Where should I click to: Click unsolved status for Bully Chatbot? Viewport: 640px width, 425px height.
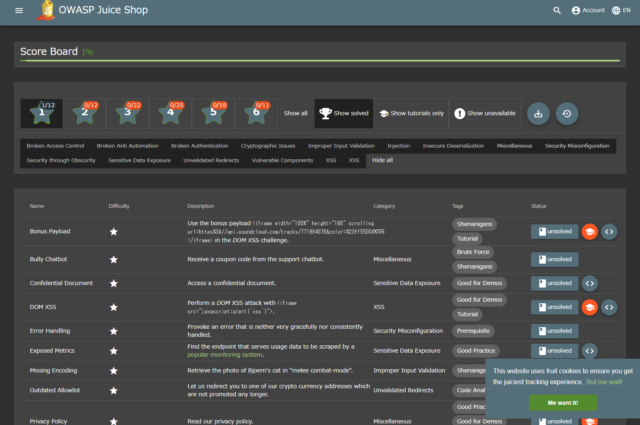[x=555, y=259]
